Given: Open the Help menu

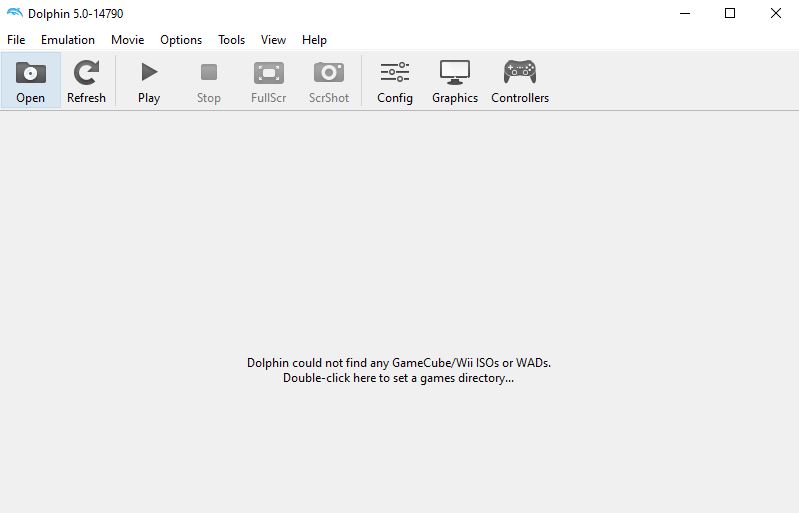Looking at the screenshot, I should coord(314,40).
